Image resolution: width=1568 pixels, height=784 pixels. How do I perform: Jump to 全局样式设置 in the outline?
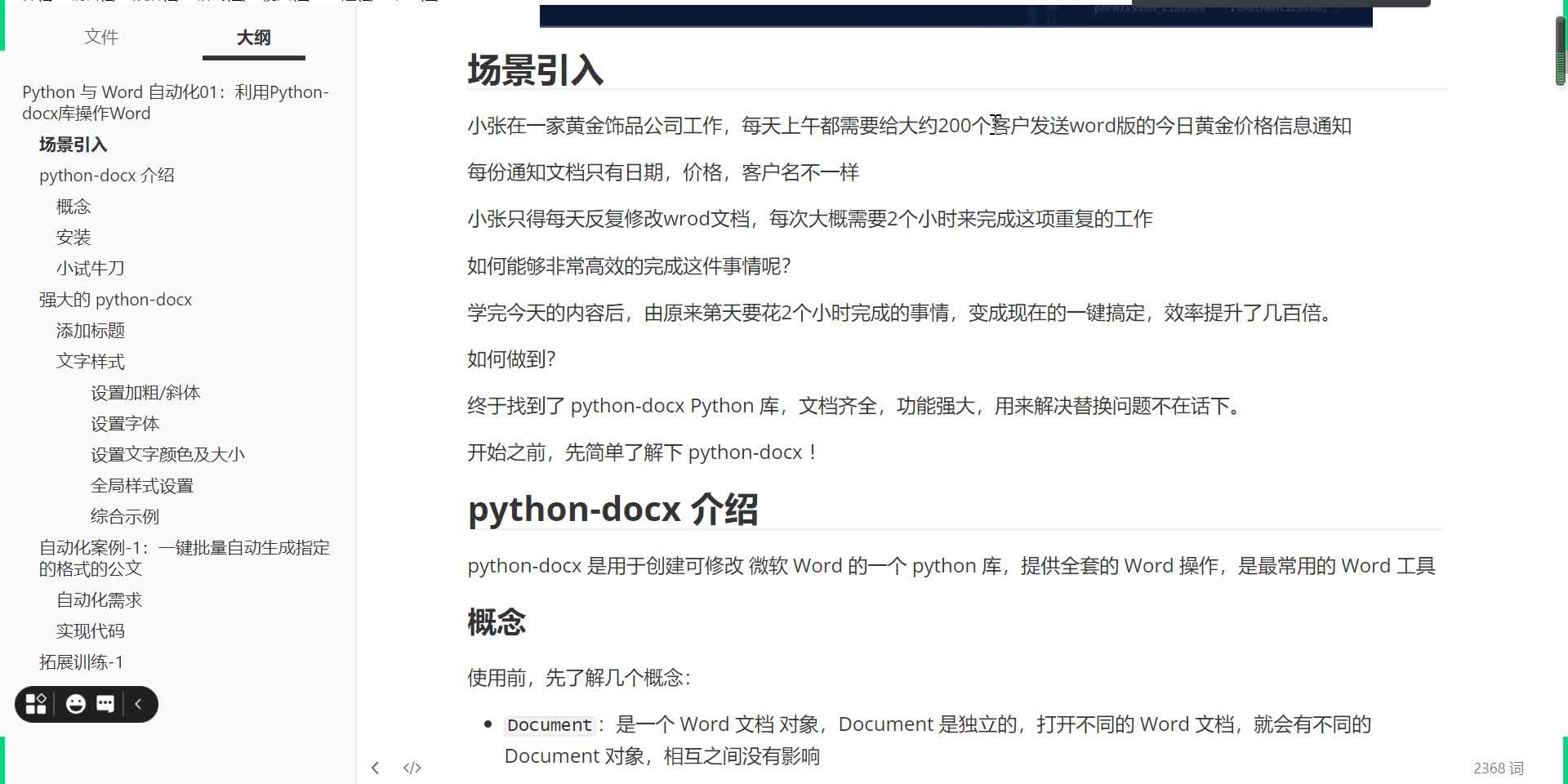[x=141, y=485]
